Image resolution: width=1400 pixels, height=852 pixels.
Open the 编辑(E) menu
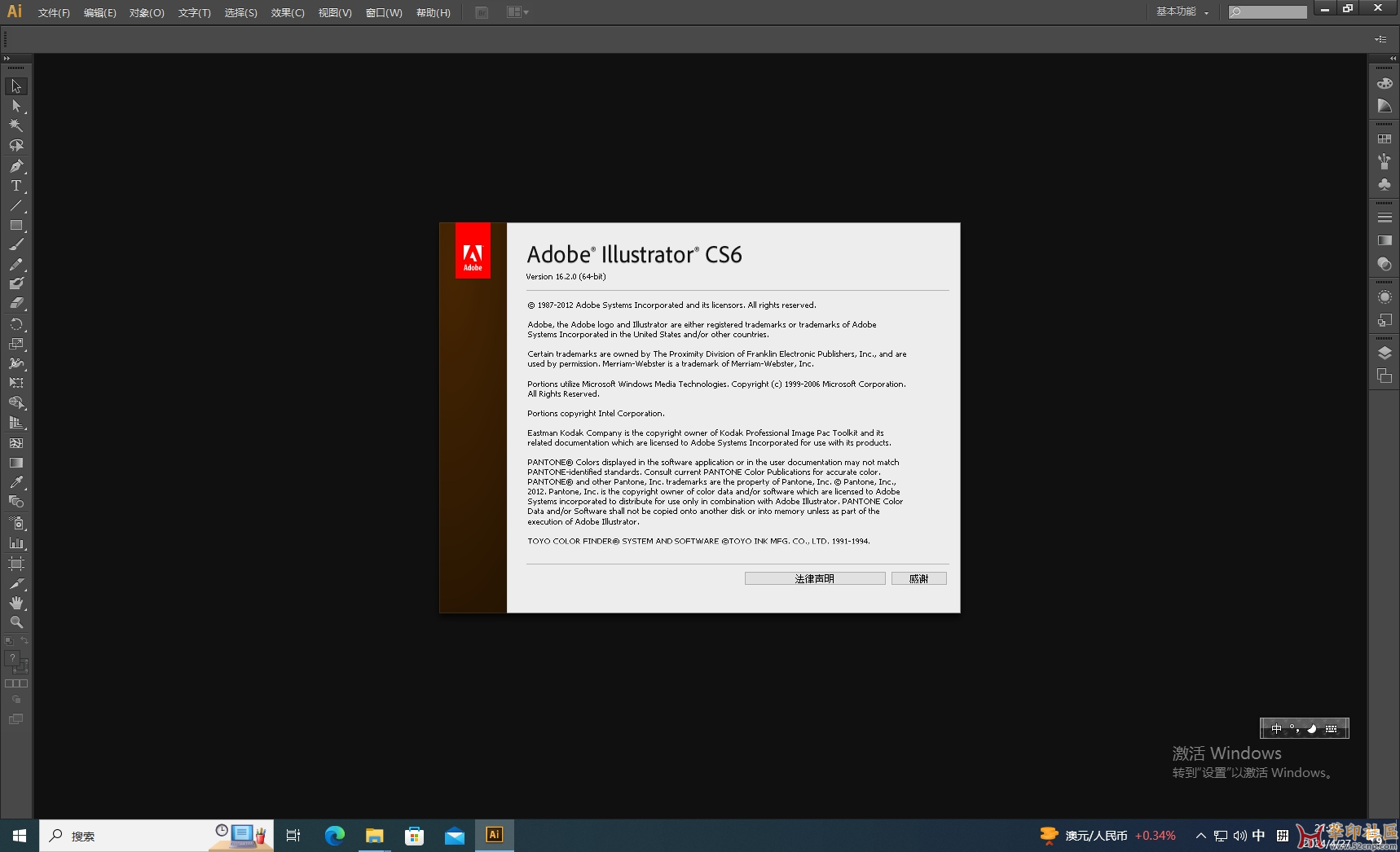point(99,13)
